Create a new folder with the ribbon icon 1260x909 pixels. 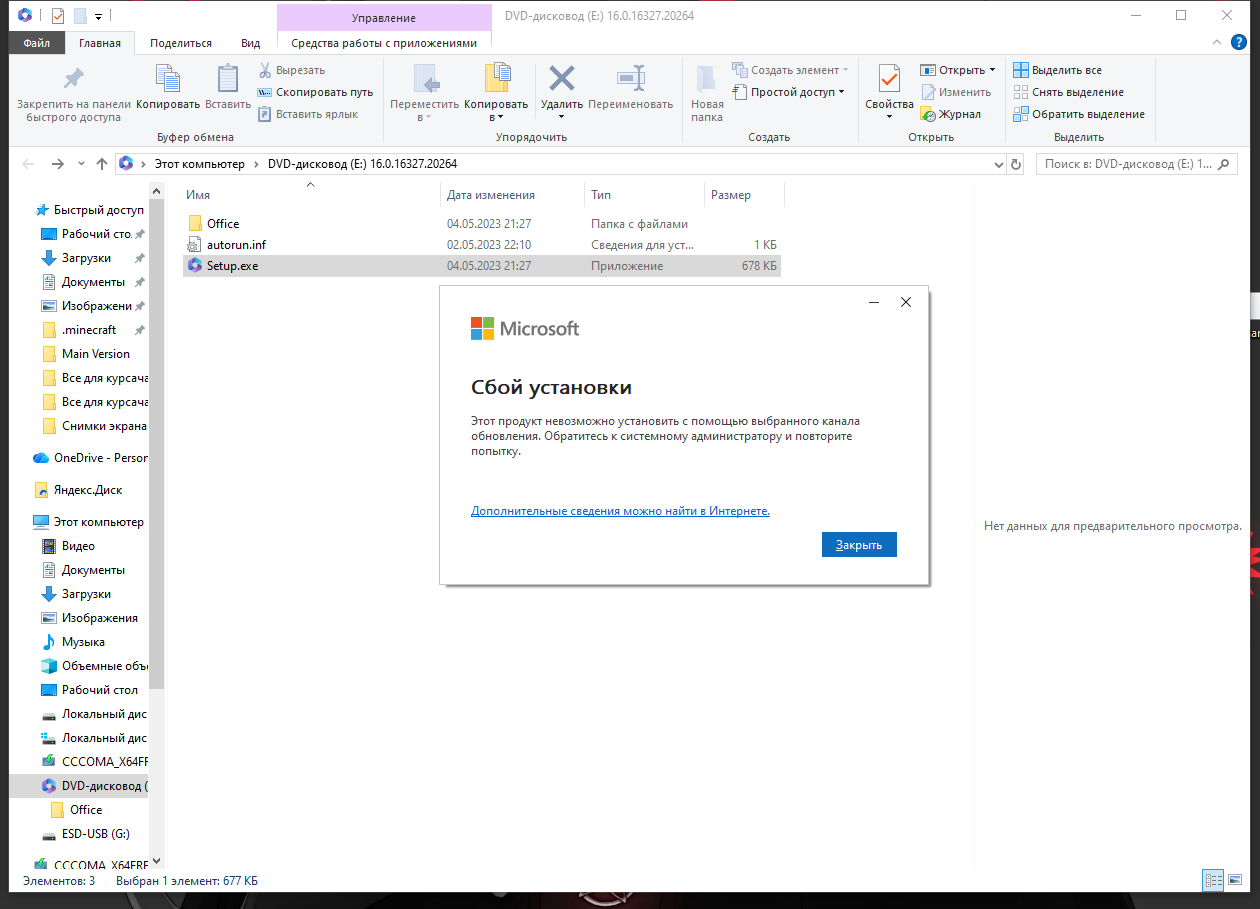(x=707, y=88)
